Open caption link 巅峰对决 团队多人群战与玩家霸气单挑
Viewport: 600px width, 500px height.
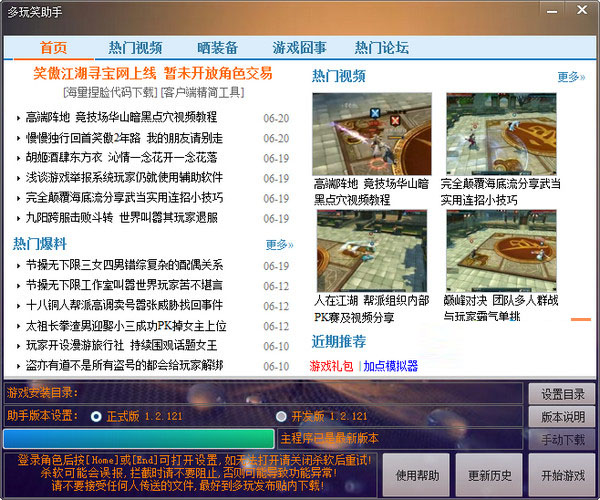(501, 308)
